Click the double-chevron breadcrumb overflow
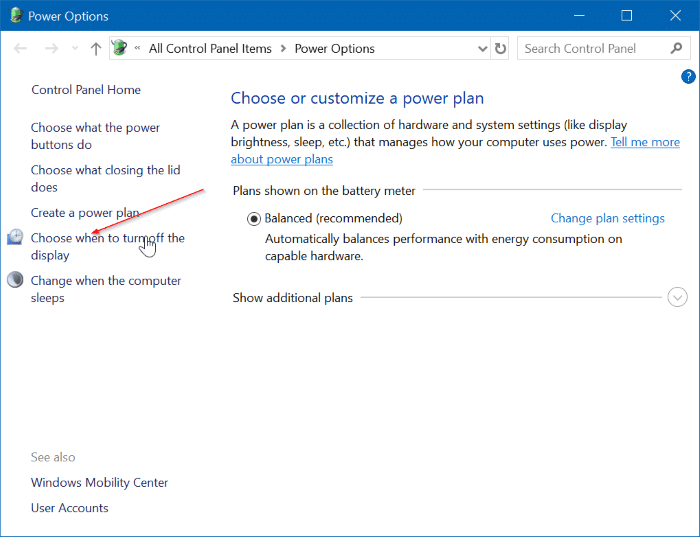The image size is (700, 537). [x=138, y=48]
